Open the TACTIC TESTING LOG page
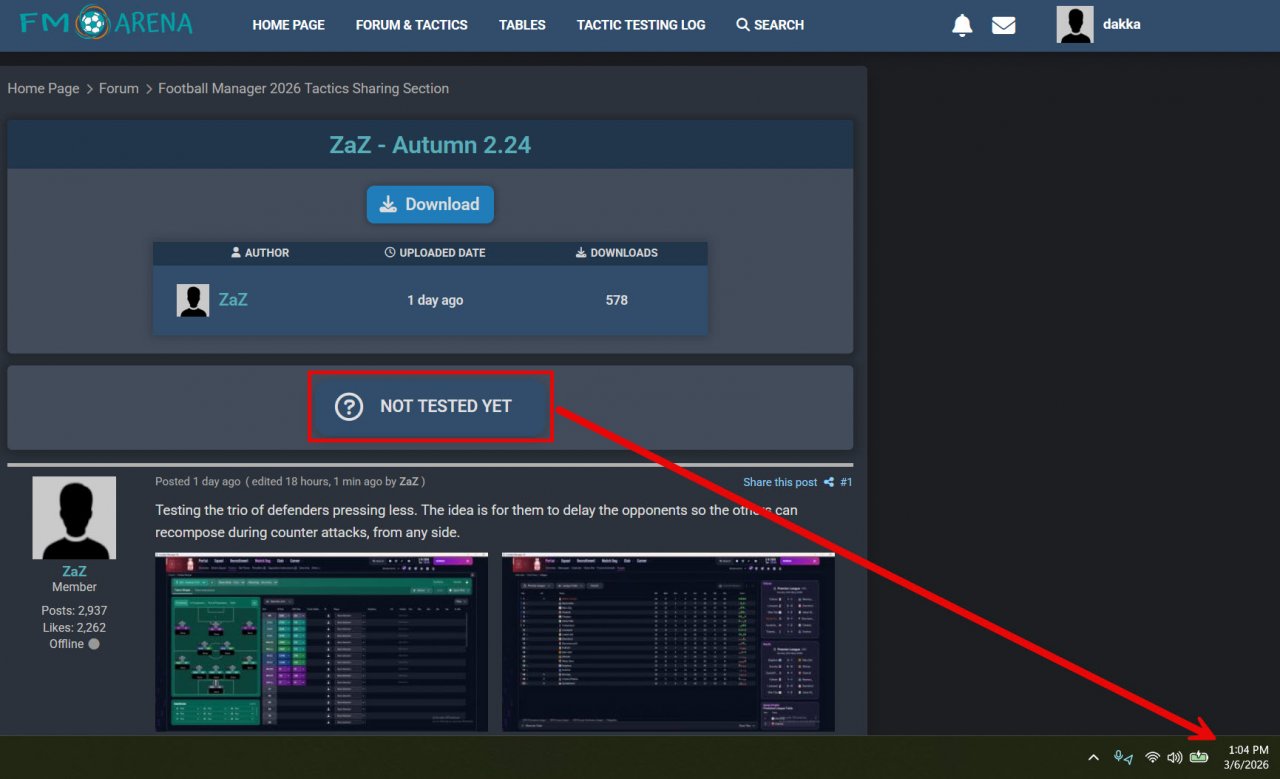The height and width of the screenshot is (779, 1280). 641,25
